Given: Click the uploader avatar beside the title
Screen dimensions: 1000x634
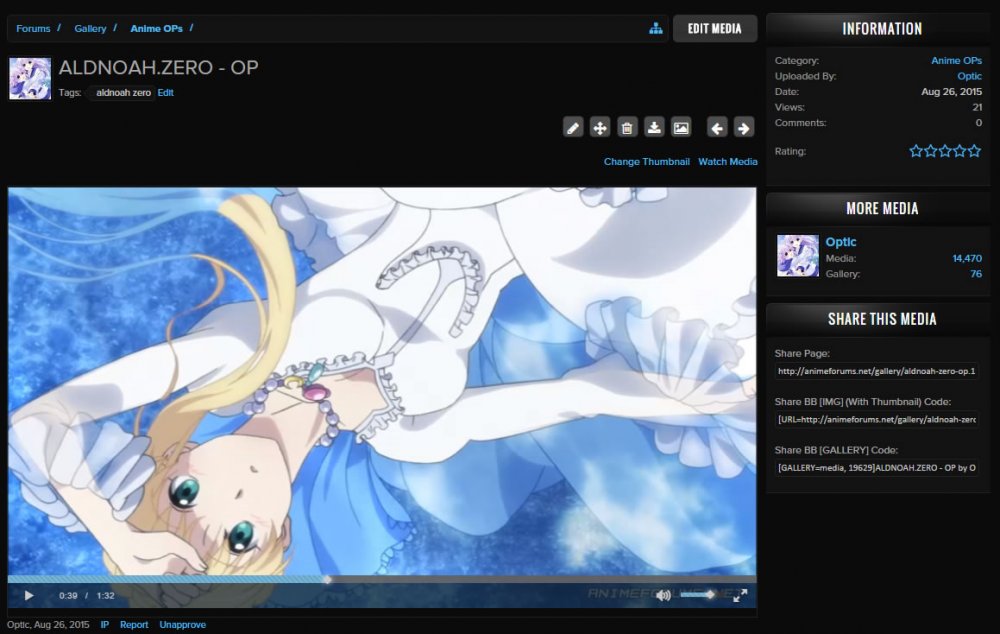Looking at the screenshot, I should click(x=30, y=78).
